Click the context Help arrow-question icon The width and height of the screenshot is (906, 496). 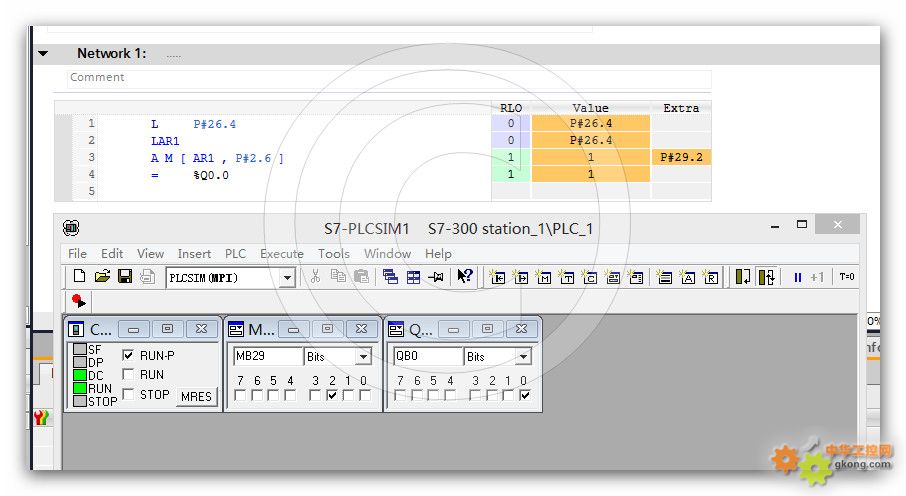pyautogui.click(x=465, y=276)
